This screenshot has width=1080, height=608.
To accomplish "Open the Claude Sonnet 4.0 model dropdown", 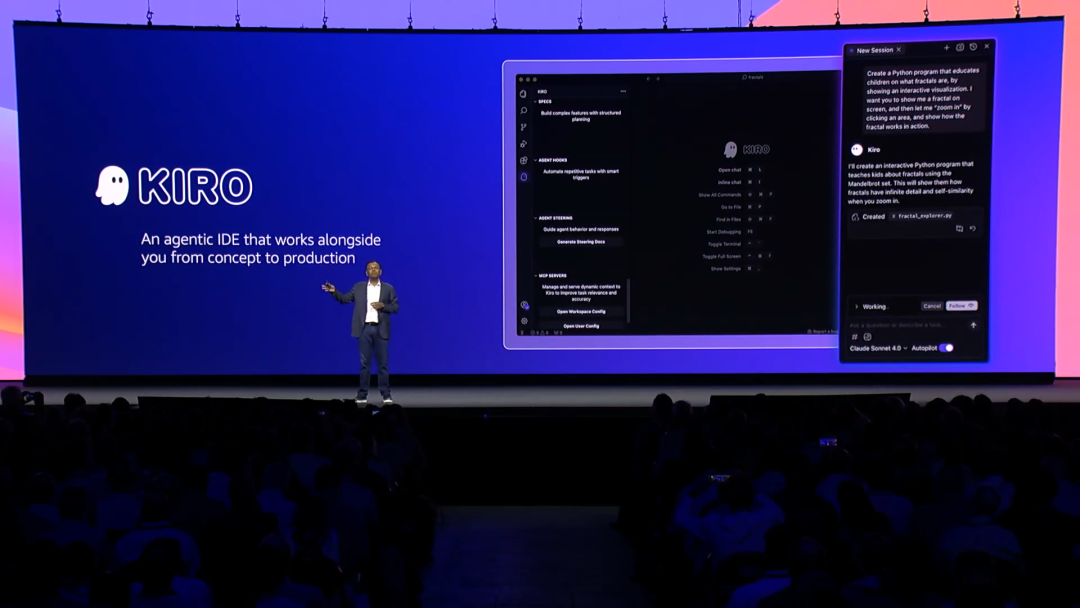I will 878,348.
